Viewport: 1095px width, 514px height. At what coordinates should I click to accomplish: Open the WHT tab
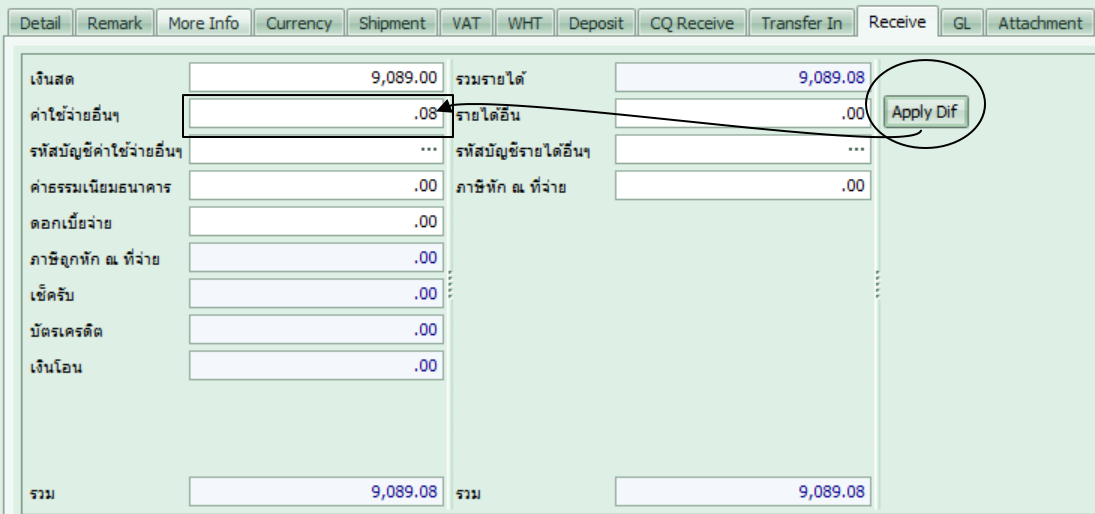click(x=525, y=23)
